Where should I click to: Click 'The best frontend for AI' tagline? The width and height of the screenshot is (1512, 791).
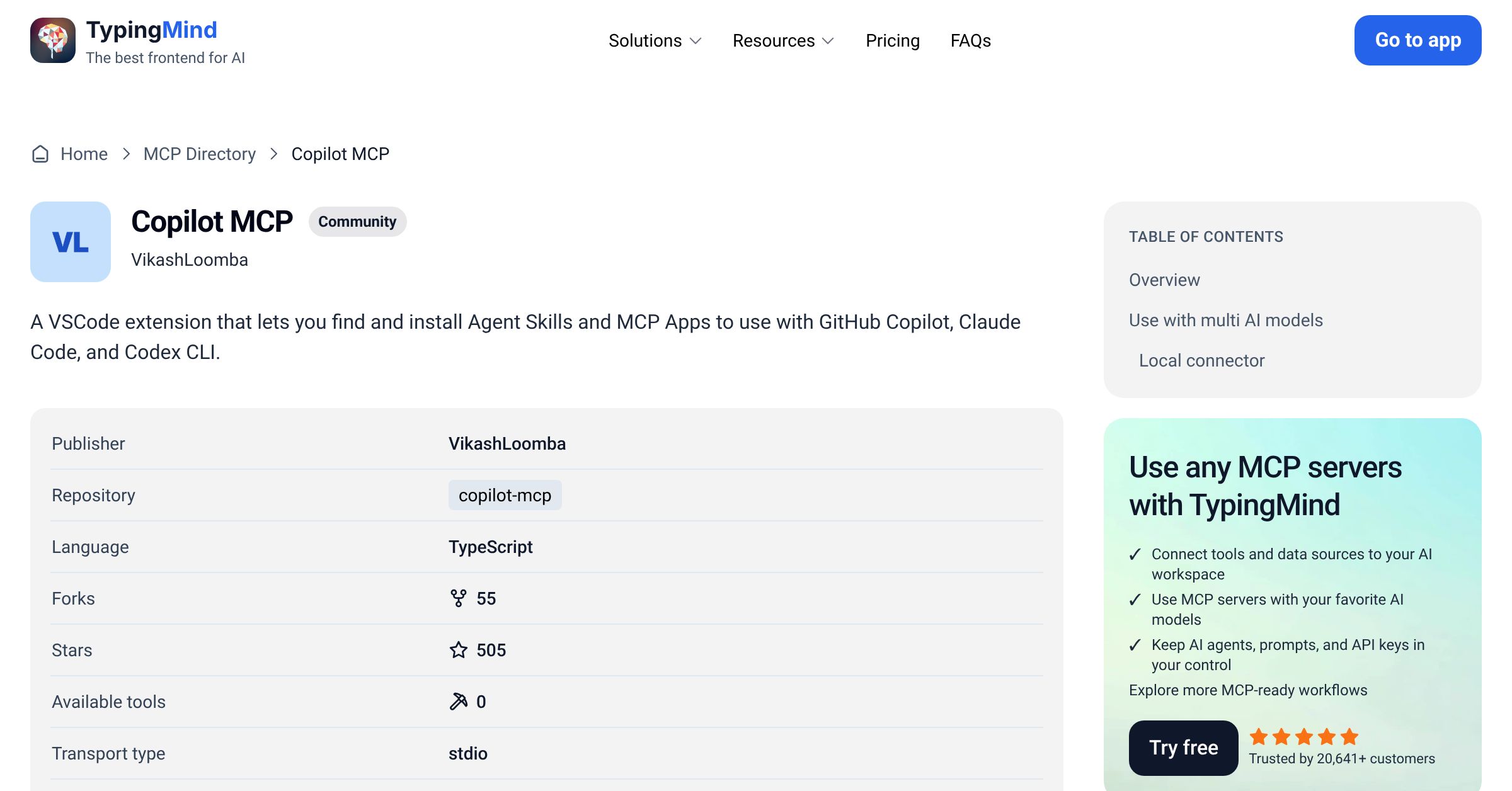166,58
